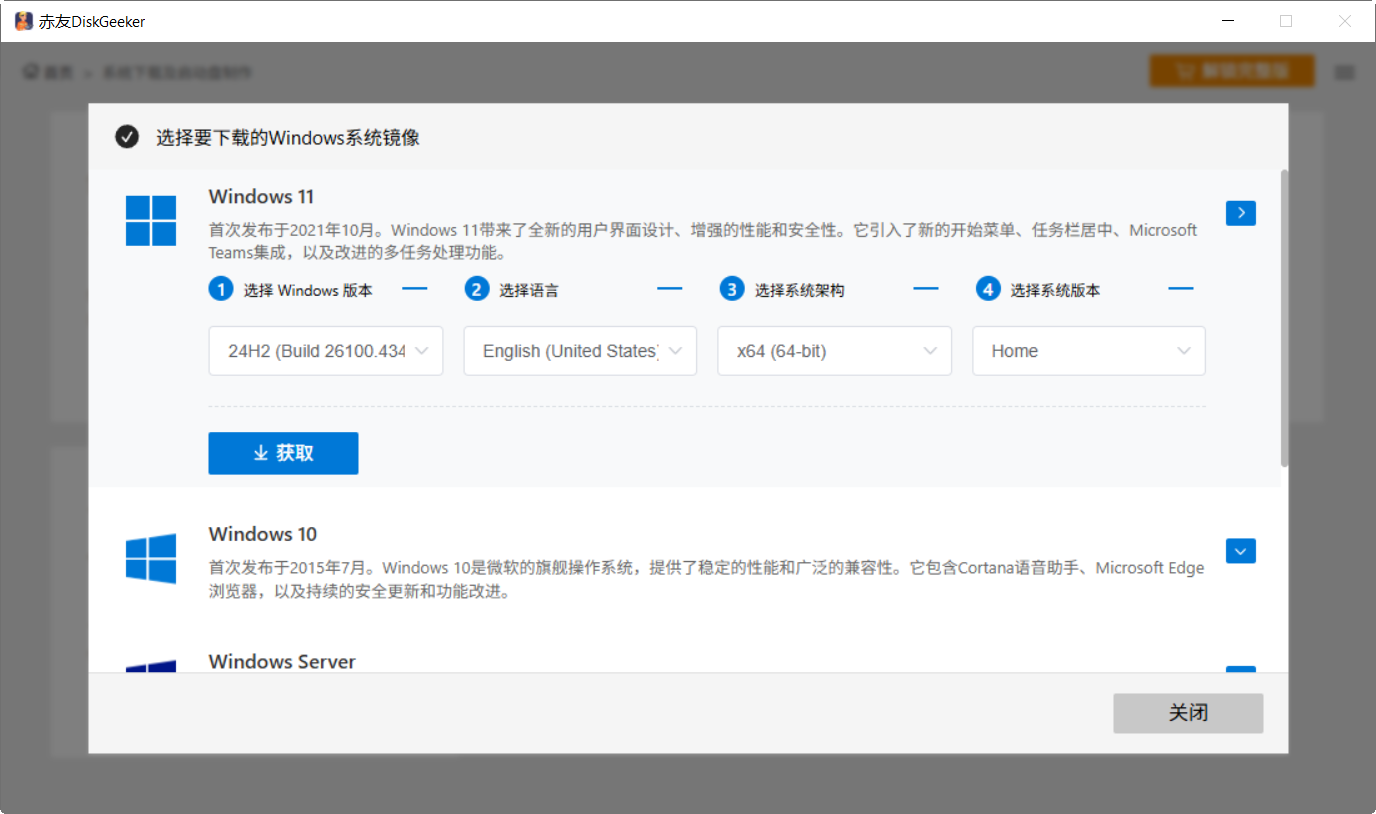Click the checkmark icon beside the dialog title

tap(127, 137)
